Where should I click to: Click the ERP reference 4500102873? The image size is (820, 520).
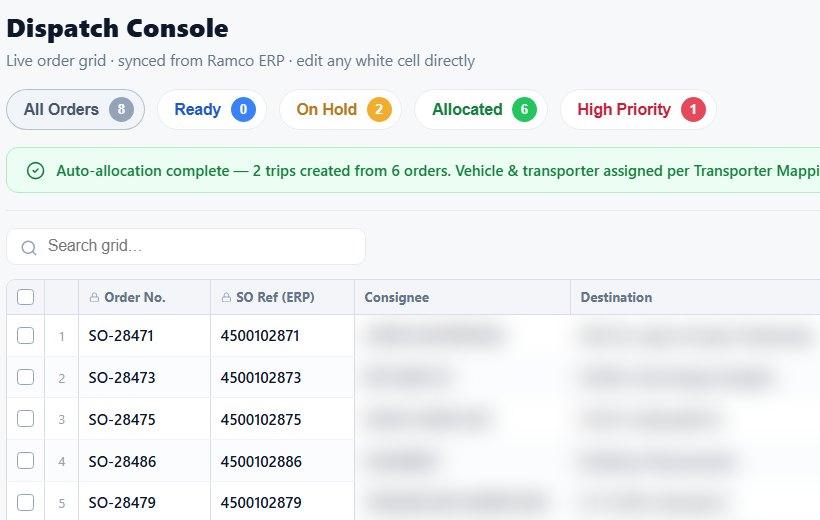pos(260,377)
